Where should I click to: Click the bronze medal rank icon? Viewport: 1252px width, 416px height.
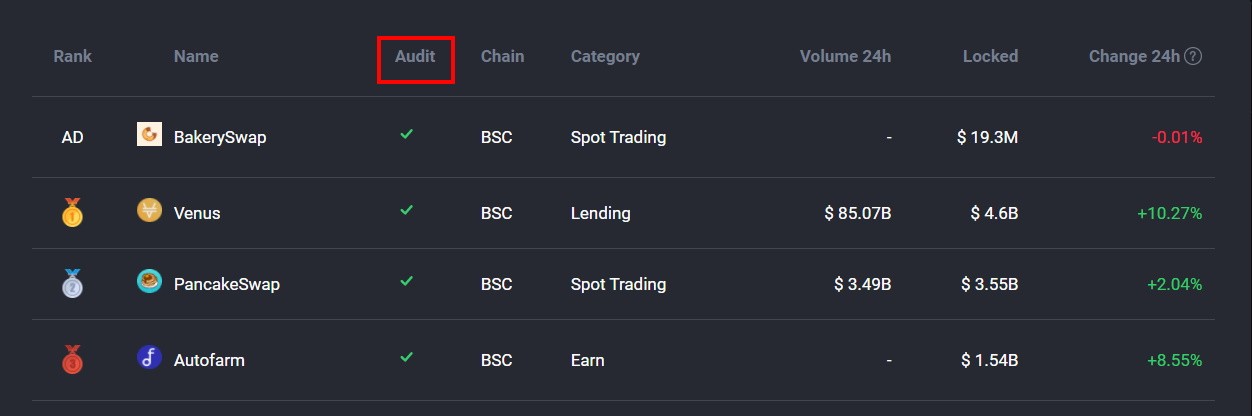coord(72,360)
